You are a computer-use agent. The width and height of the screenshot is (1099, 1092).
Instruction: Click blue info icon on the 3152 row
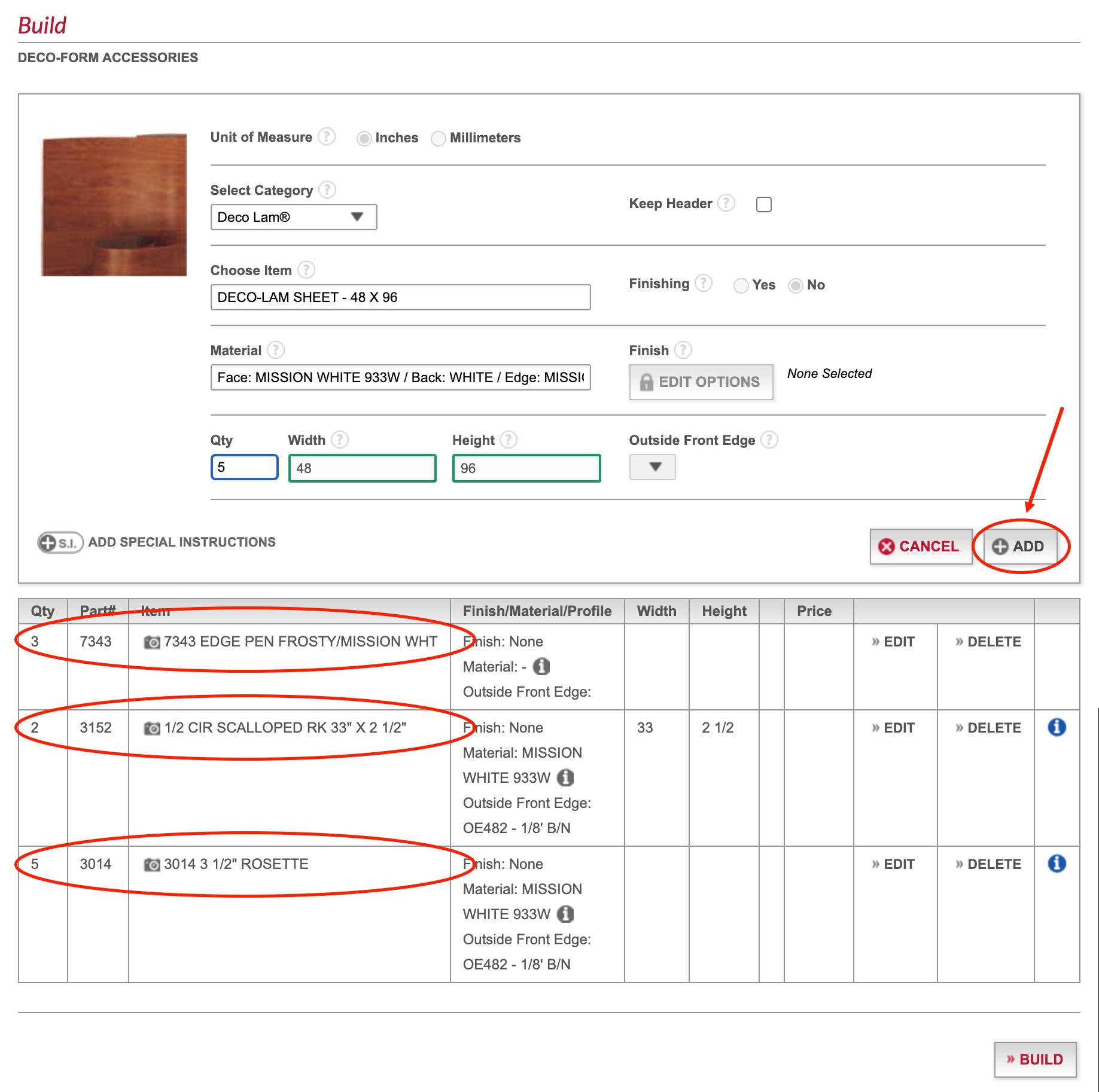click(x=1057, y=727)
